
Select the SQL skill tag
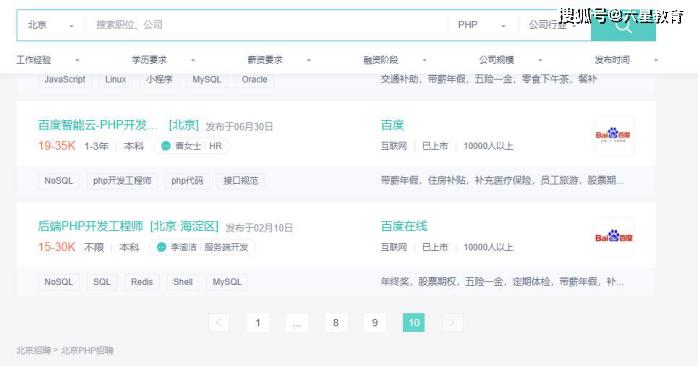(x=101, y=282)
